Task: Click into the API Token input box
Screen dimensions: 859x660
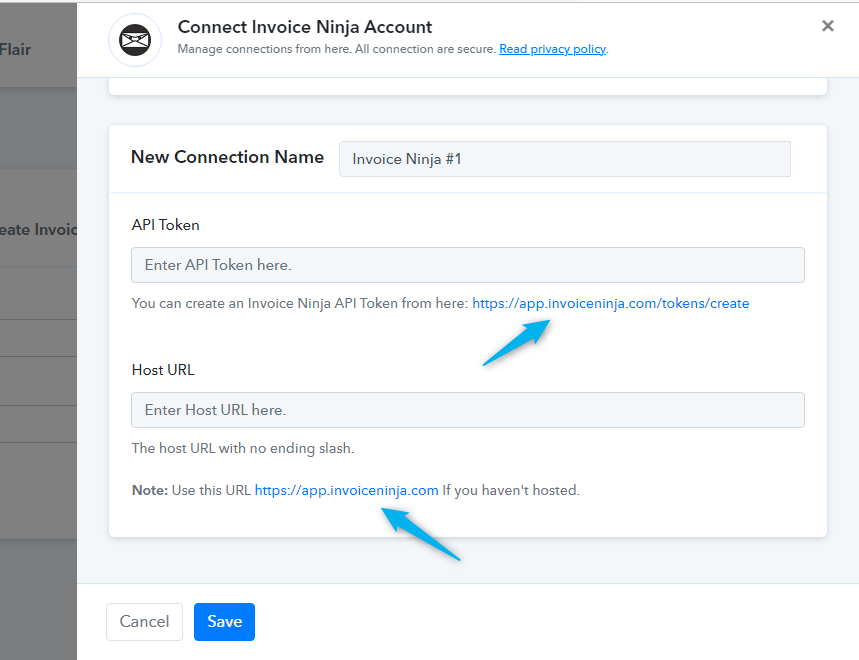Action: (x=468, y=265)
